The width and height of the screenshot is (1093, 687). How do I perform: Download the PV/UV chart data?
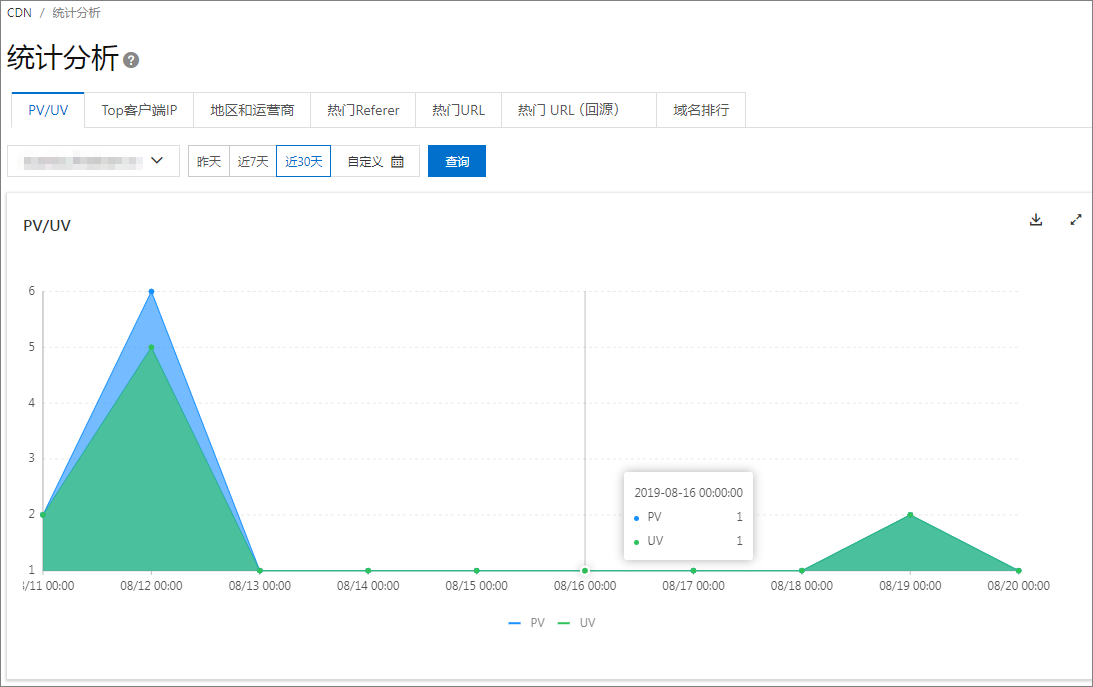(1036, 219)
